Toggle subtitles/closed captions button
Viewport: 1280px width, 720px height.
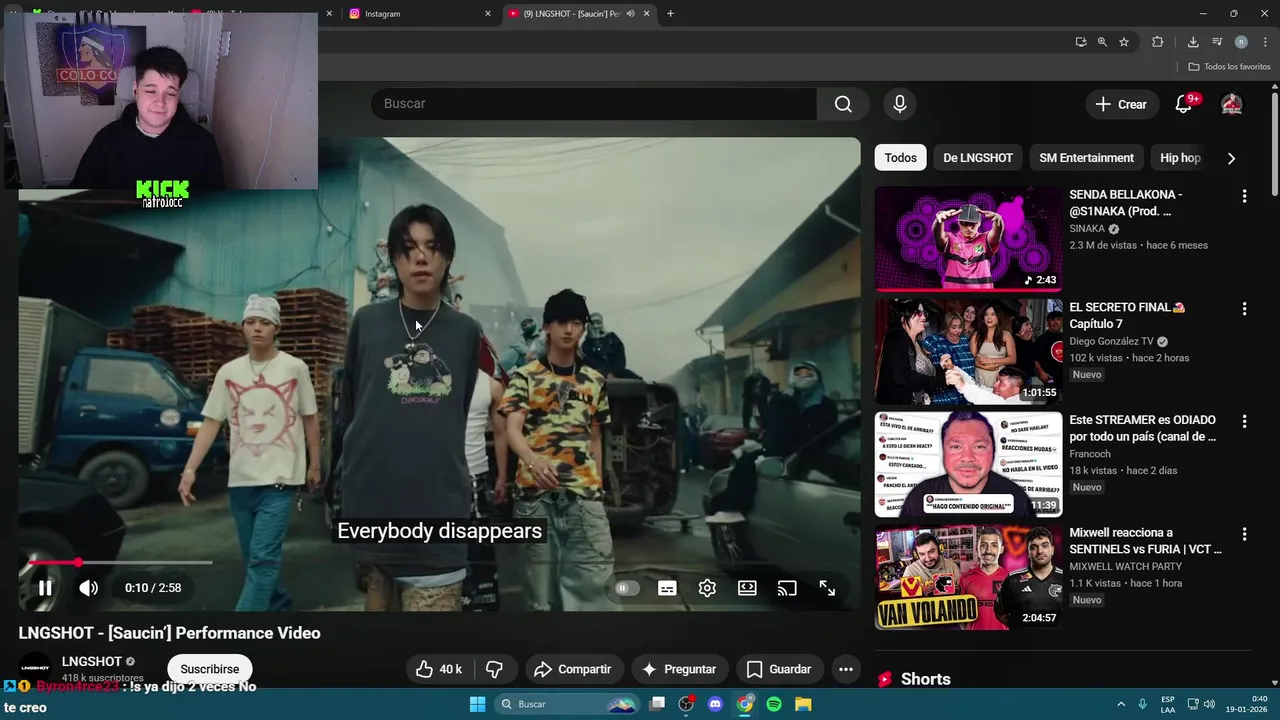pos(667,588)
